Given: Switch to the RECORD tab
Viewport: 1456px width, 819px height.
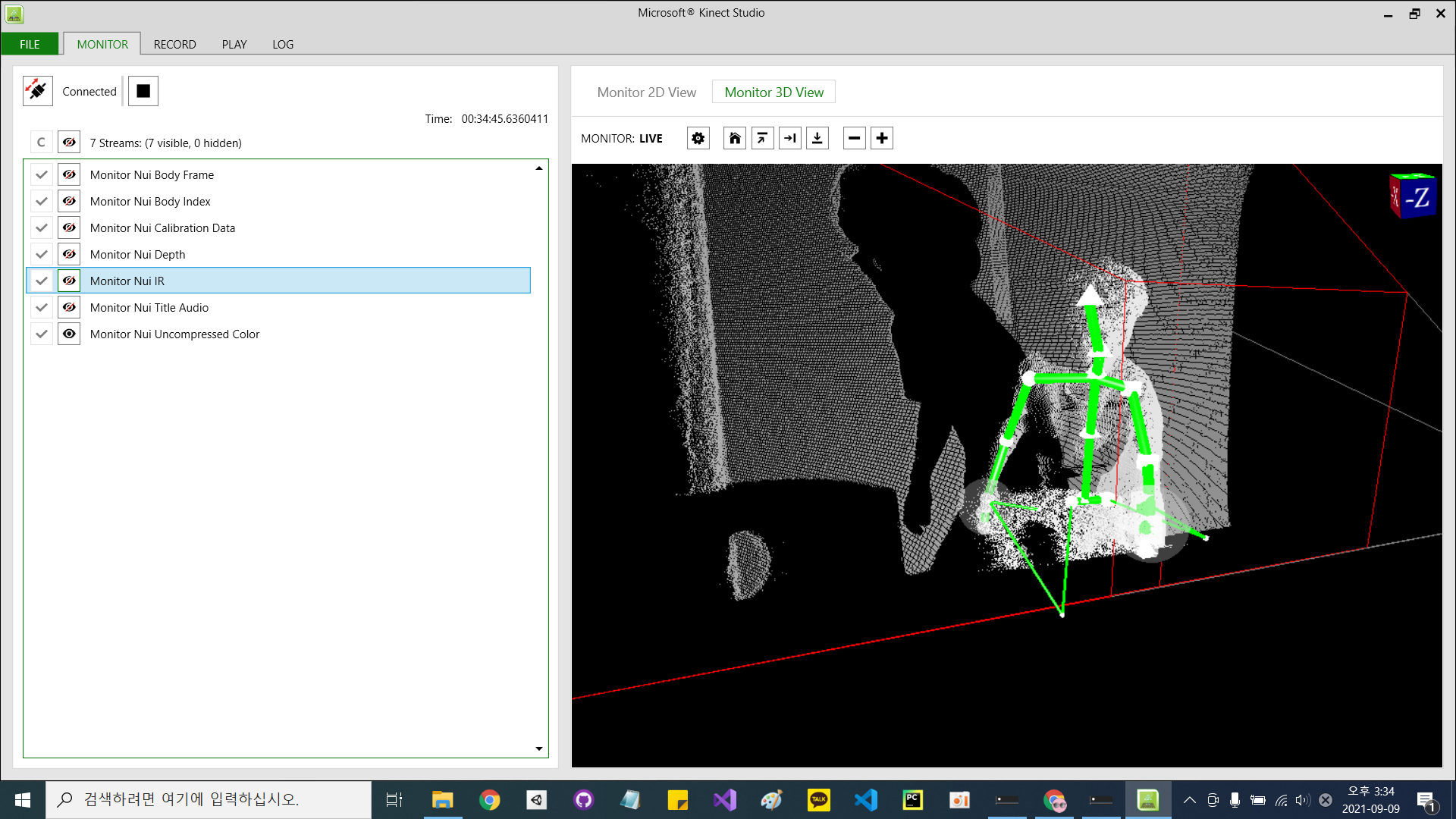Looking at the screenshot, I should (174, 44).
